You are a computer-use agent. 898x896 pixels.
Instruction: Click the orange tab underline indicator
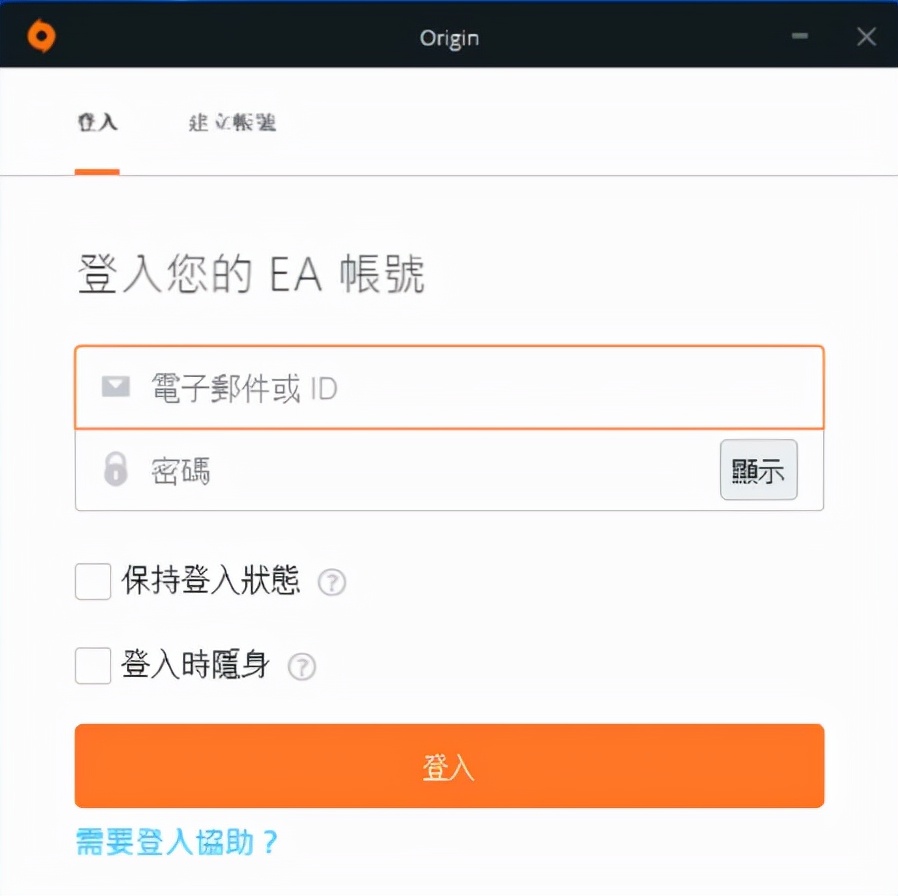coord(96,172)
